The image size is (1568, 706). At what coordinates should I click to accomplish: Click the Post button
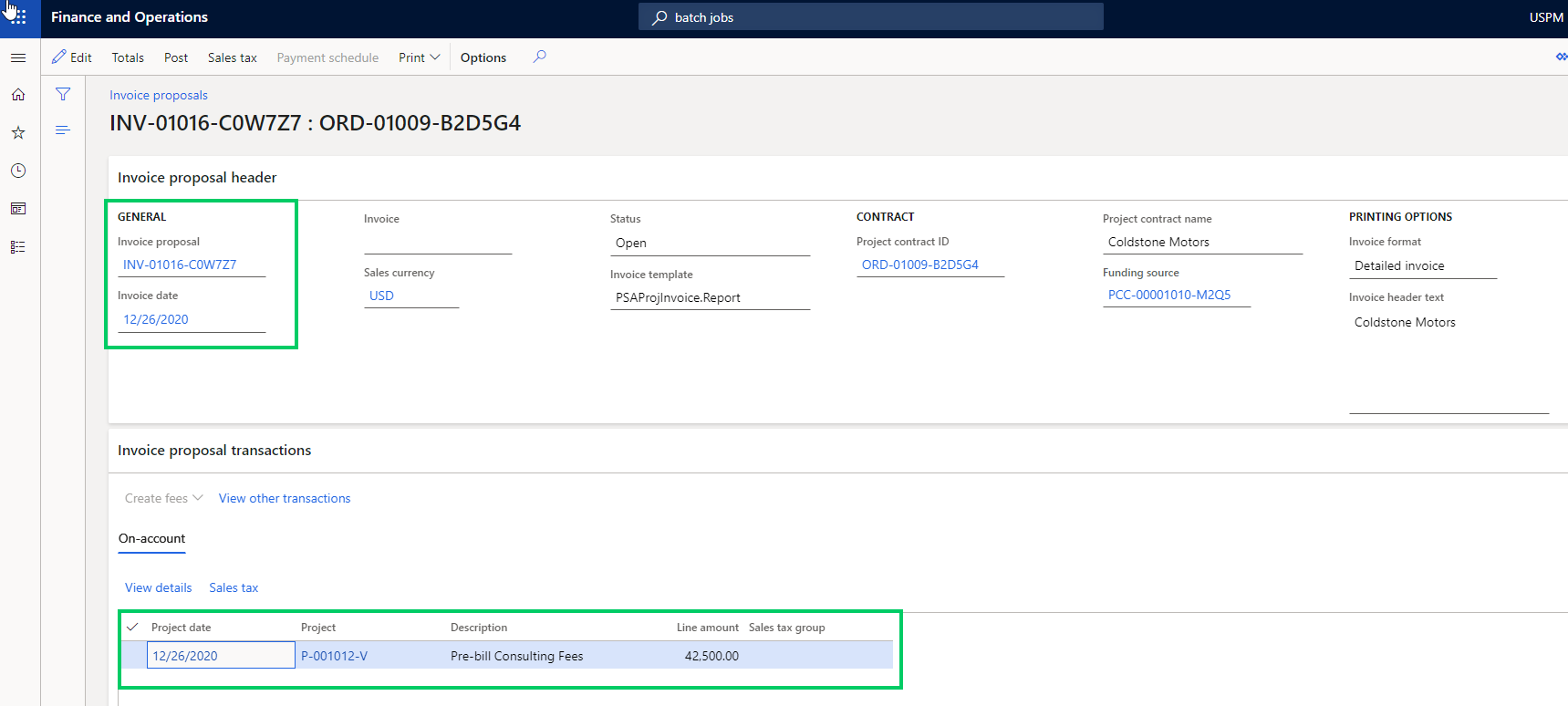tap(176, 57)
